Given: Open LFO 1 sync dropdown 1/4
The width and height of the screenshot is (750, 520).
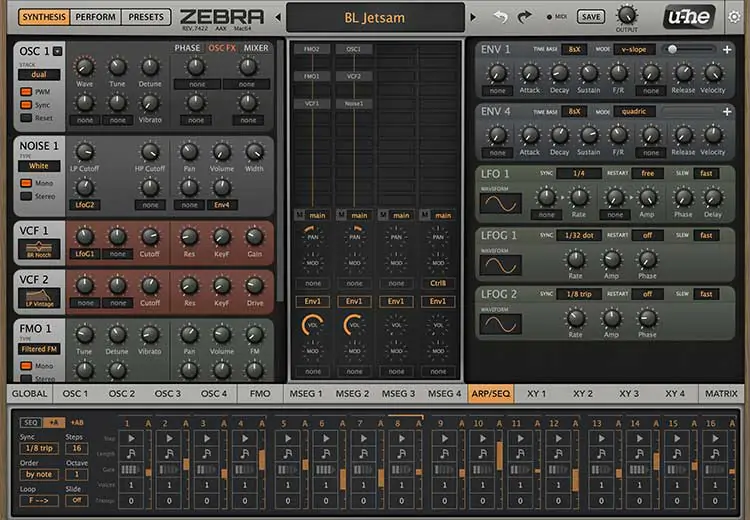Looking at the screenshot, I should (x=579, y=173).
